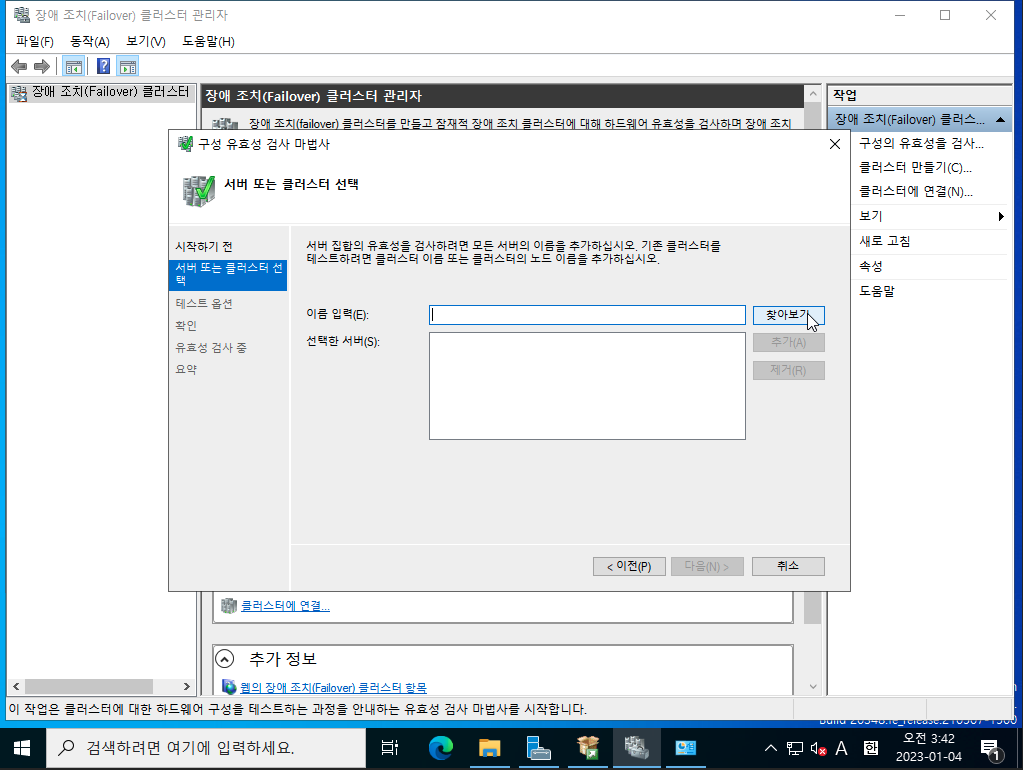
Task: Expand the 보기 submenu arrow in actions
Action: coord(1001,217)
